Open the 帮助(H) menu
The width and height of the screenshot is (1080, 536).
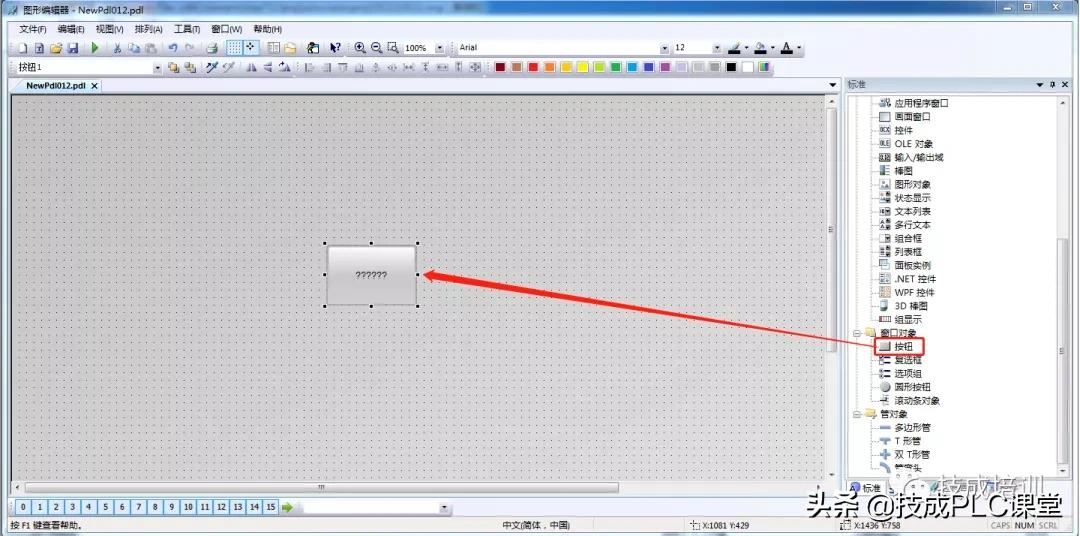[268, 30]
